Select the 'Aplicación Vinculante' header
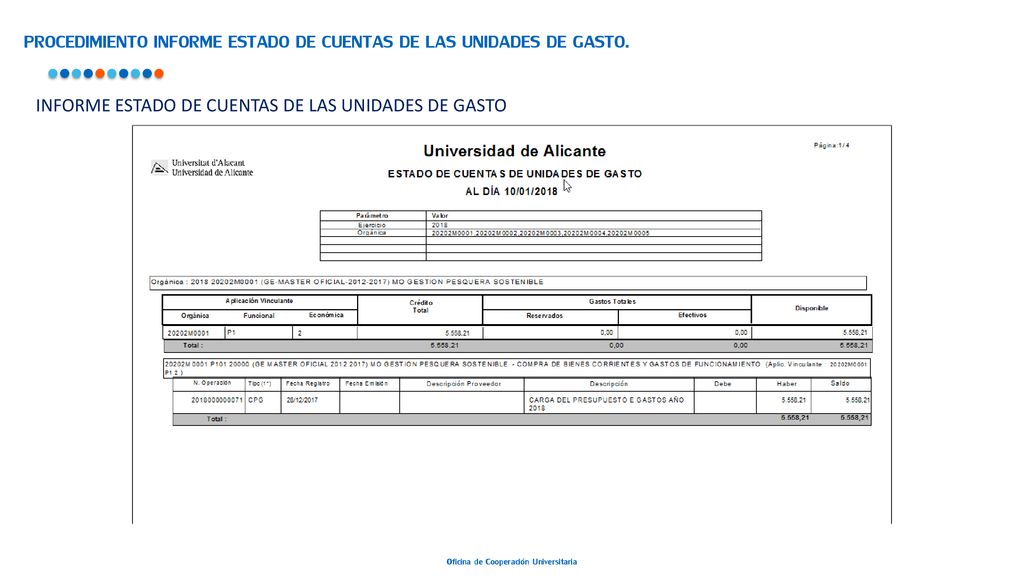1024x576 pixels. click(x=259, y=301)
